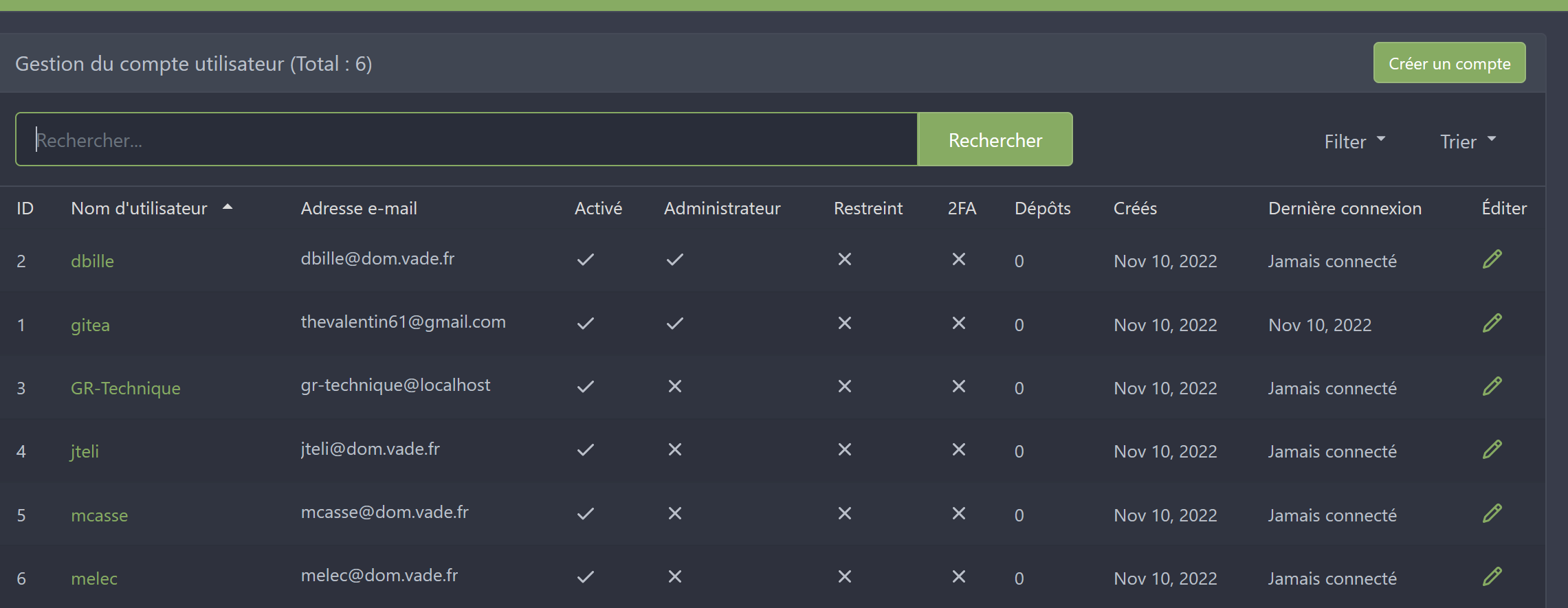
Task: Open the GR-Technique username link
Action: pos(125,388)
